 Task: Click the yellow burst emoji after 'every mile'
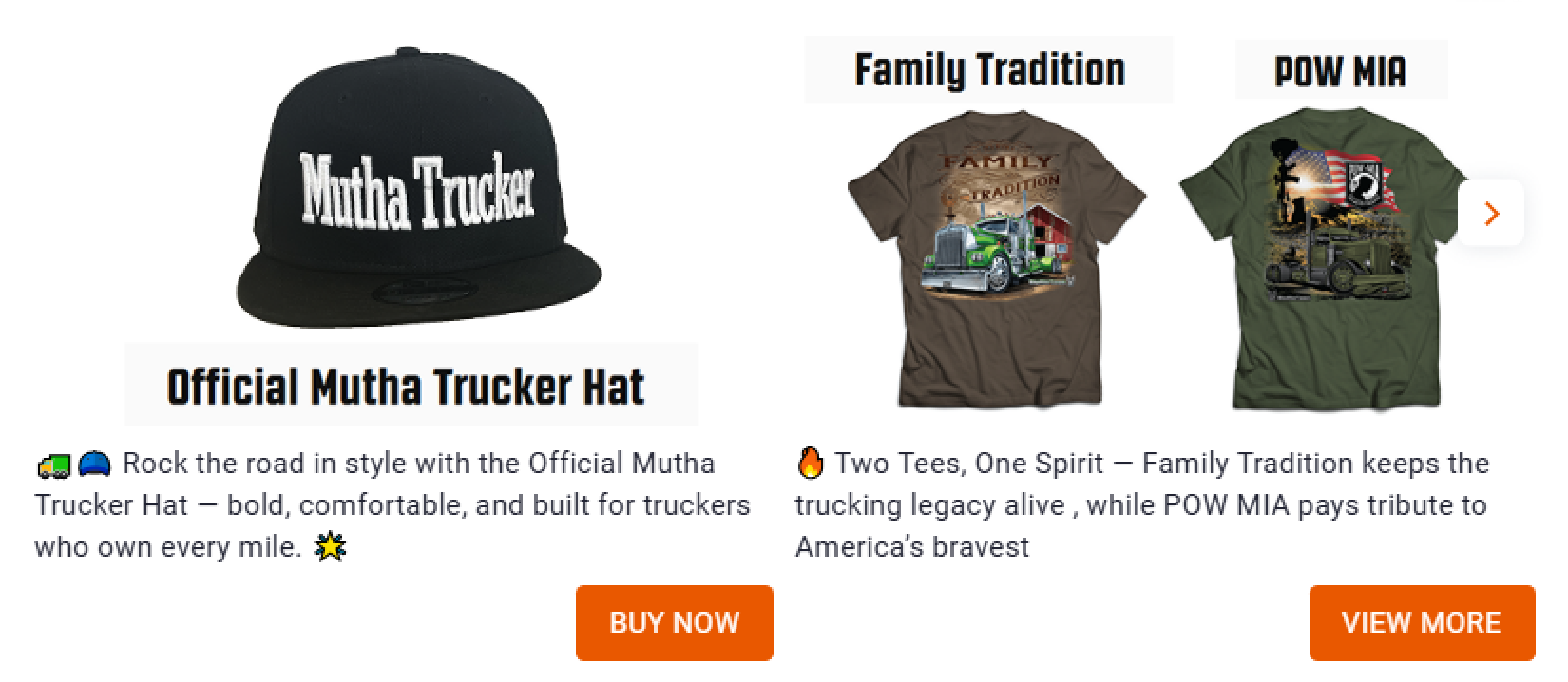click(330, 547)
